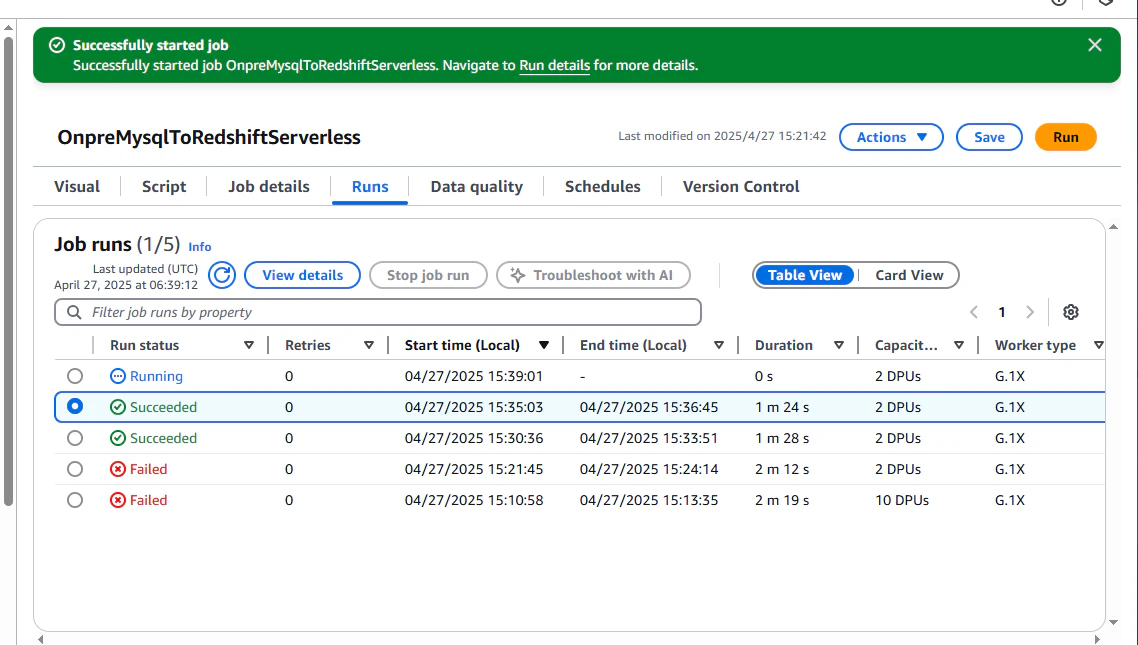The image size is (1138, 645).
Task: Open End time (Local) column sort arrow
Action: pyautogui.click(x=719, y=345)
